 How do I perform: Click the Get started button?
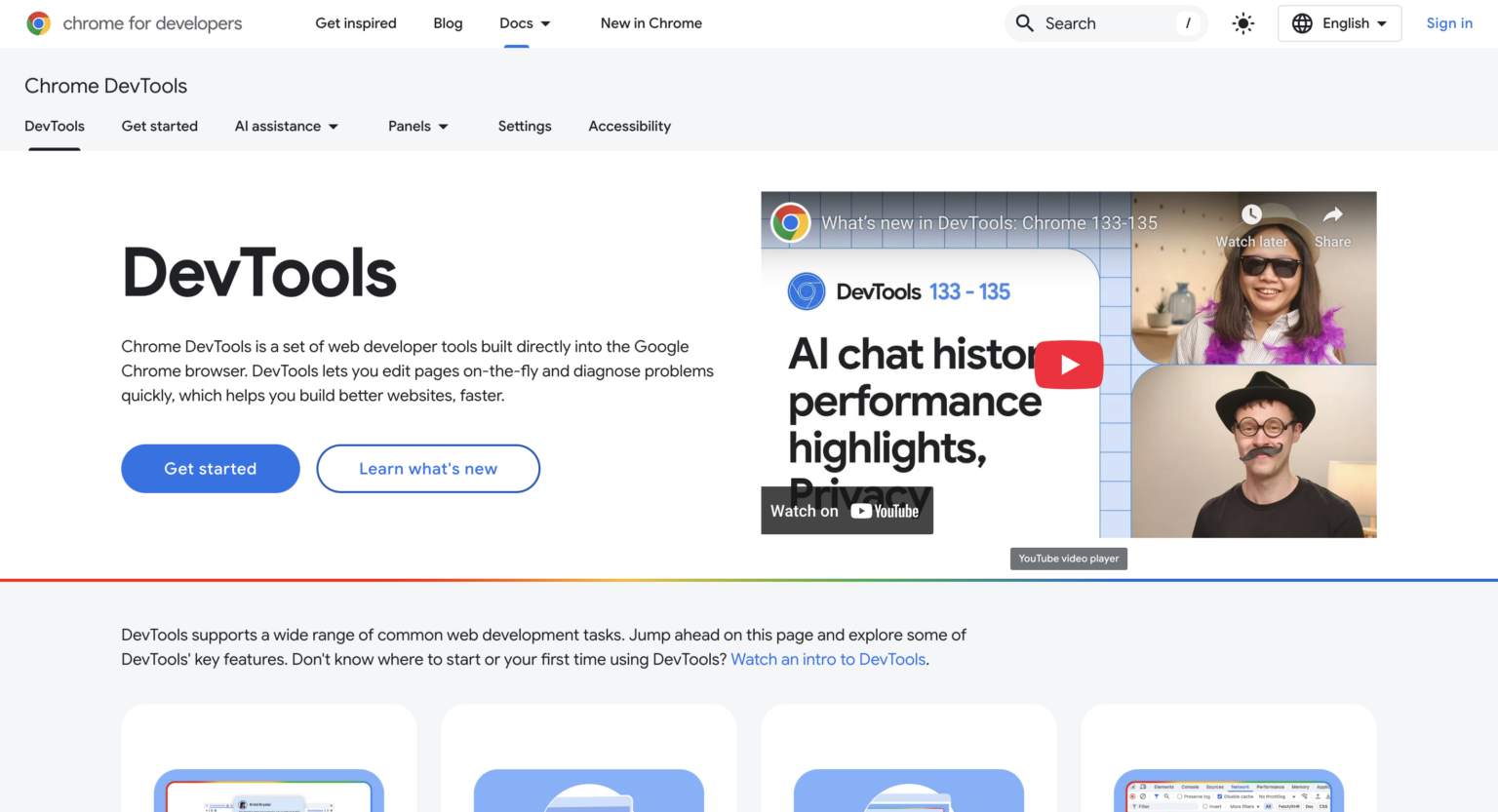tap(210, 468)
